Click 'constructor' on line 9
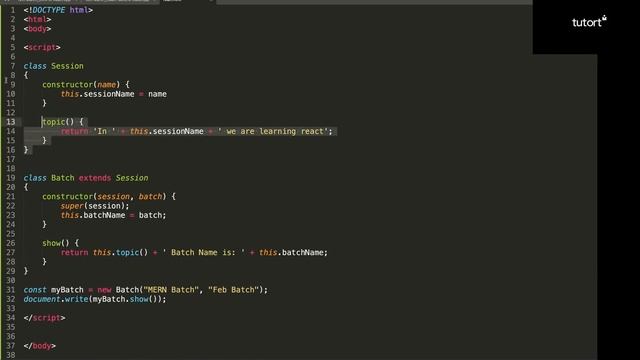The image size is (640, 360). click(67, 84)
